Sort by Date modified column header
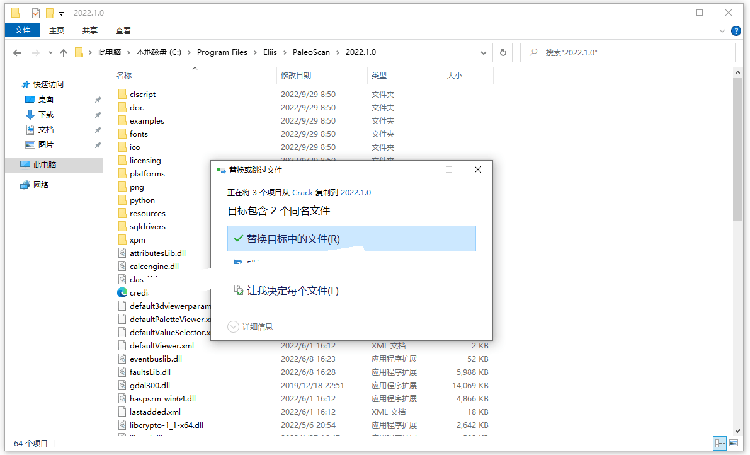The width and height of the screenshot is (750, 455). pyautogui.click(x=296, y=76)
